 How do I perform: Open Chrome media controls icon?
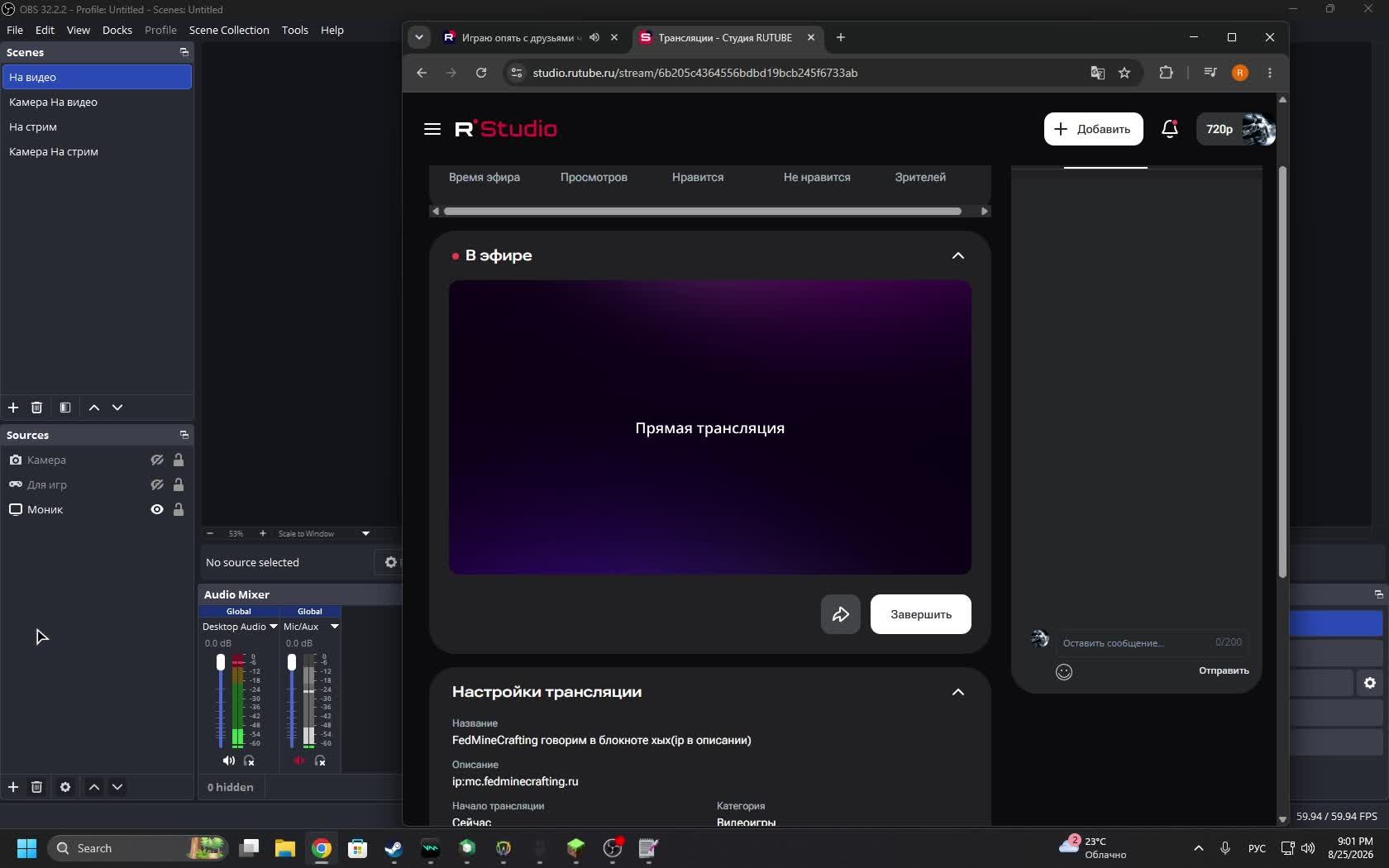(1210, 73)
